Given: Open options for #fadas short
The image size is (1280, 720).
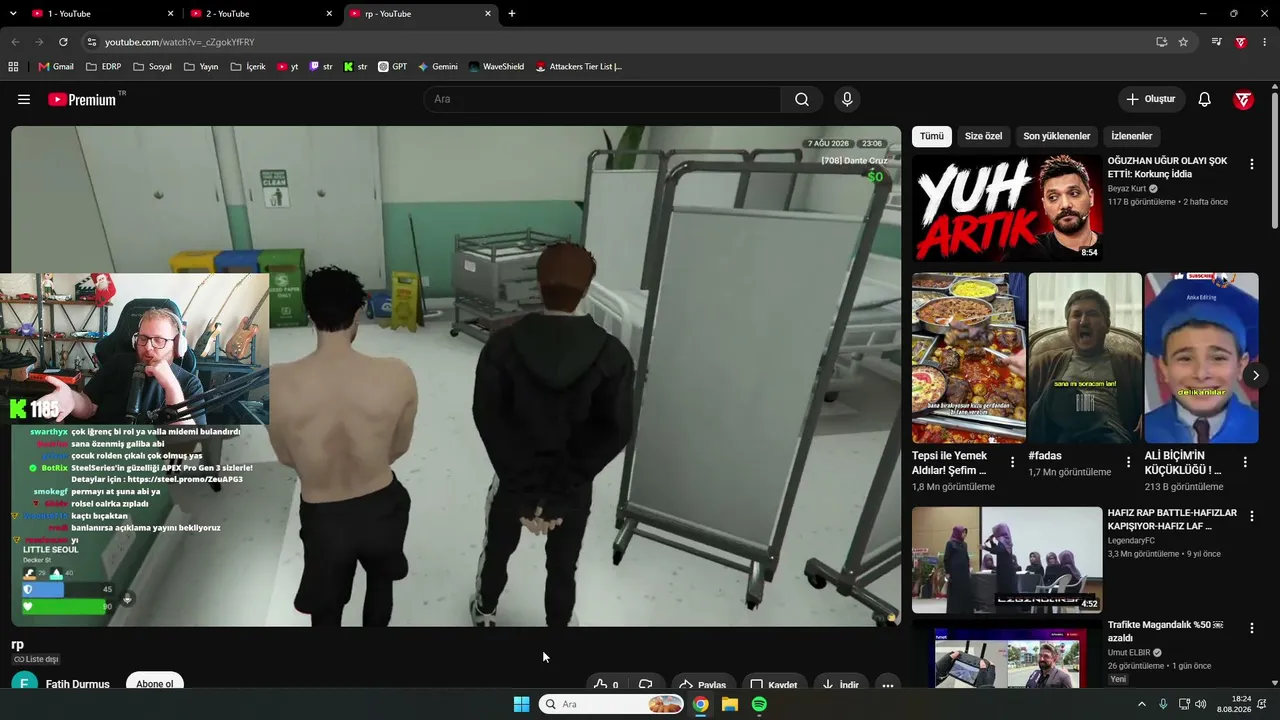Looking at the screenshot, I should click(1128, 462).
